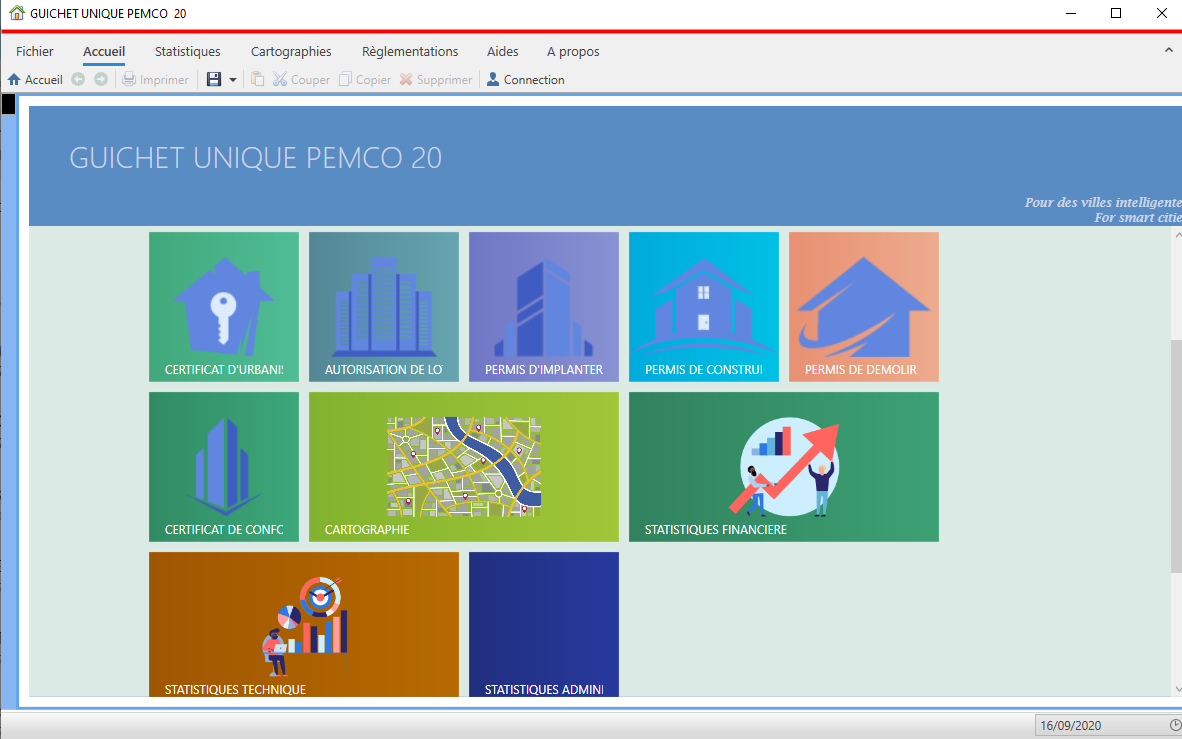Go forward with the right arrow icon

pyautogui.click(x=101, y=79)
